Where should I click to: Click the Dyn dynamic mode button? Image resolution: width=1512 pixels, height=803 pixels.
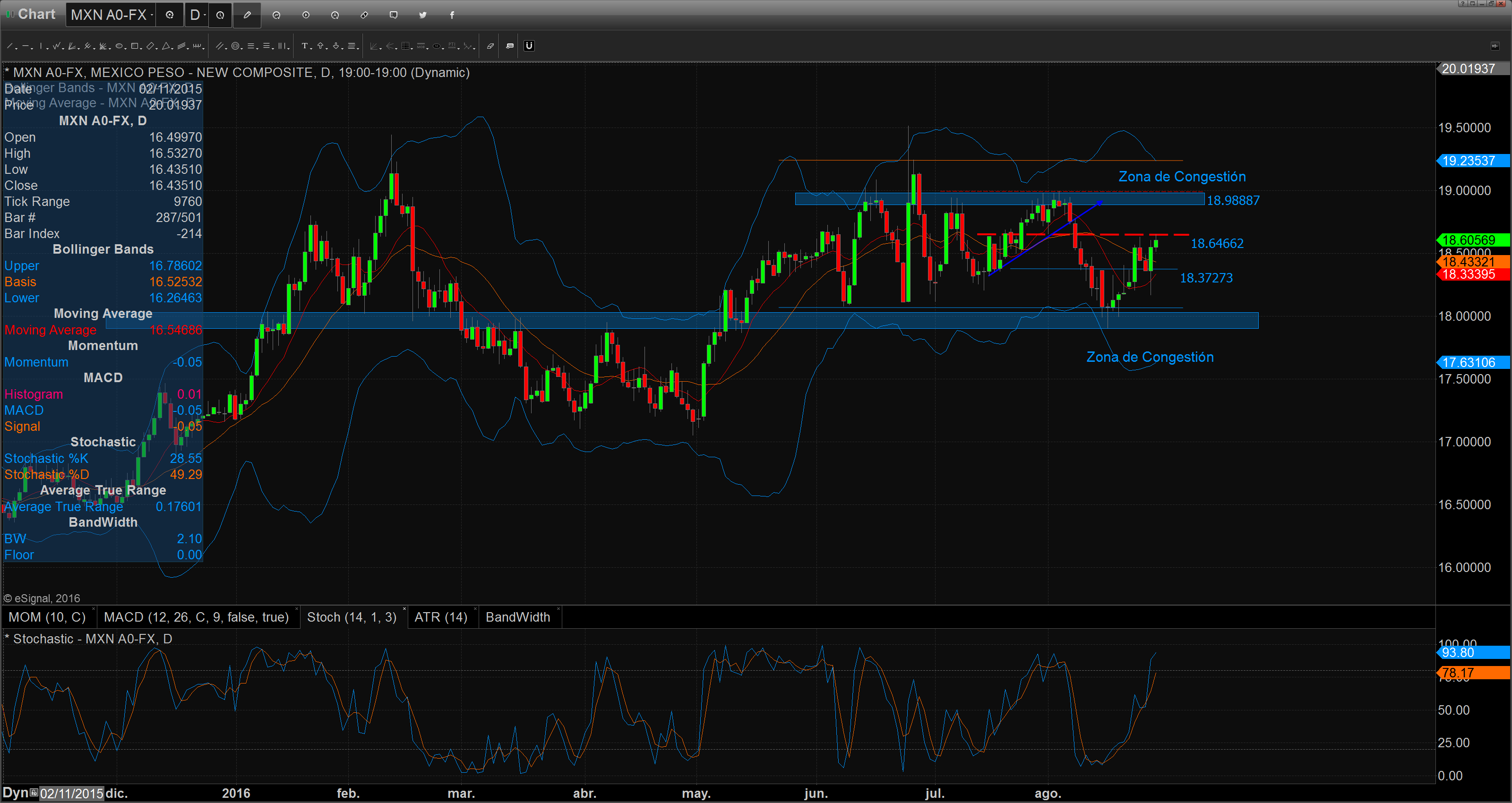[15, 793]
